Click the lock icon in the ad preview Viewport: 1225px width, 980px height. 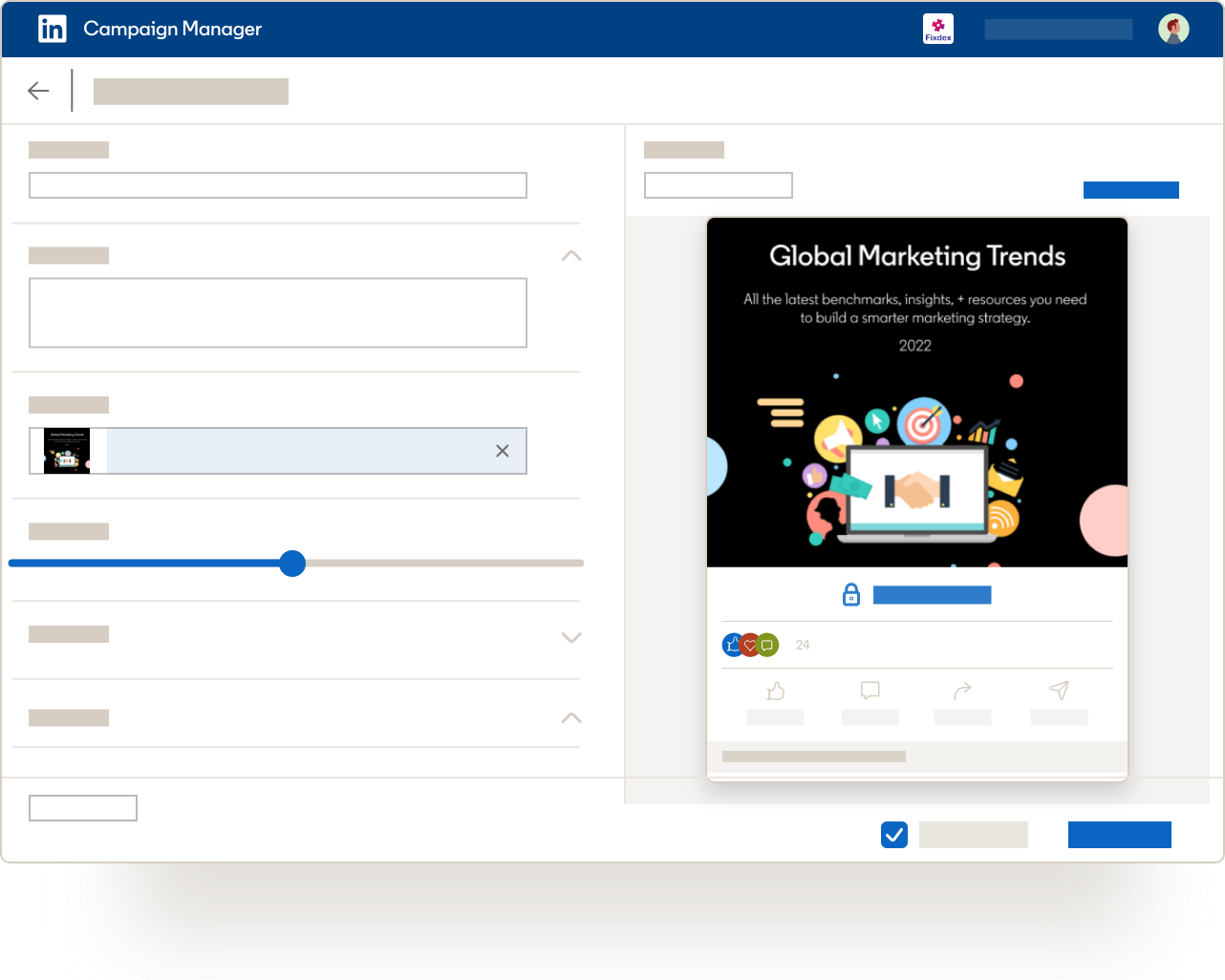850,594
